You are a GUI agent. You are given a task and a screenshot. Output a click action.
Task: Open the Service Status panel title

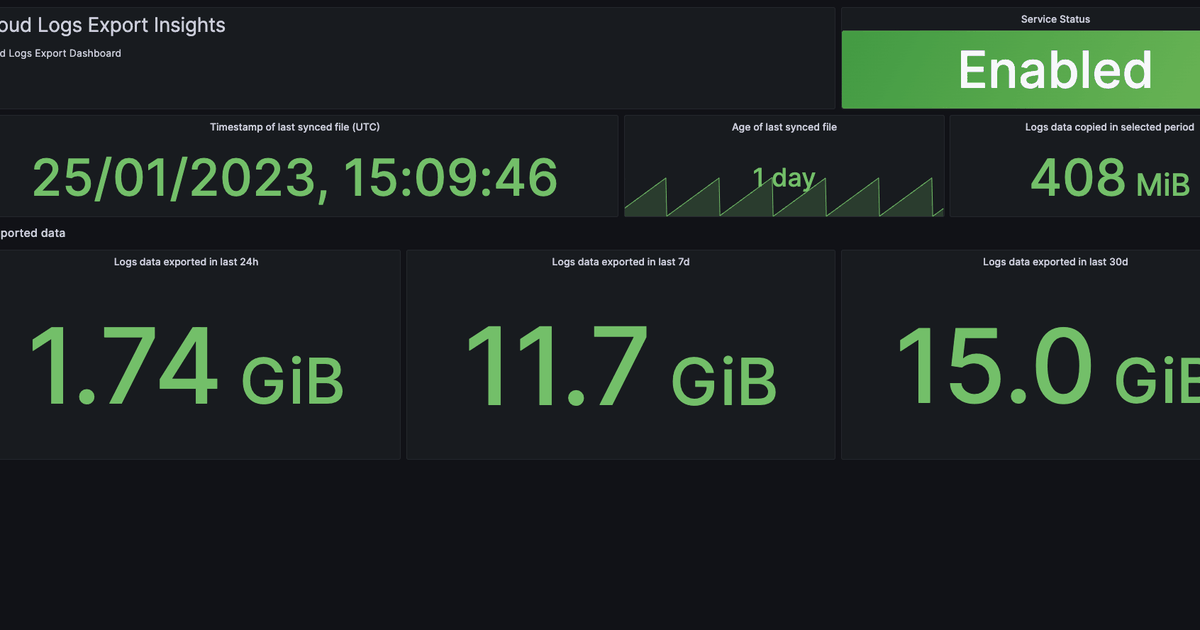click(x=1055, y=19)
